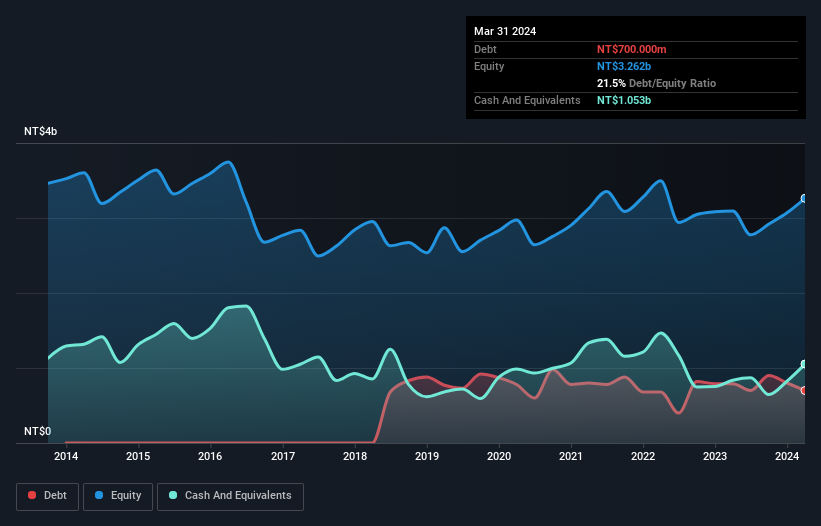The height and width of the screenshot is (526, 821).
Task: Select the teal Cash endpoint marker
Action: pyautogui.click(x=804, y=364)
